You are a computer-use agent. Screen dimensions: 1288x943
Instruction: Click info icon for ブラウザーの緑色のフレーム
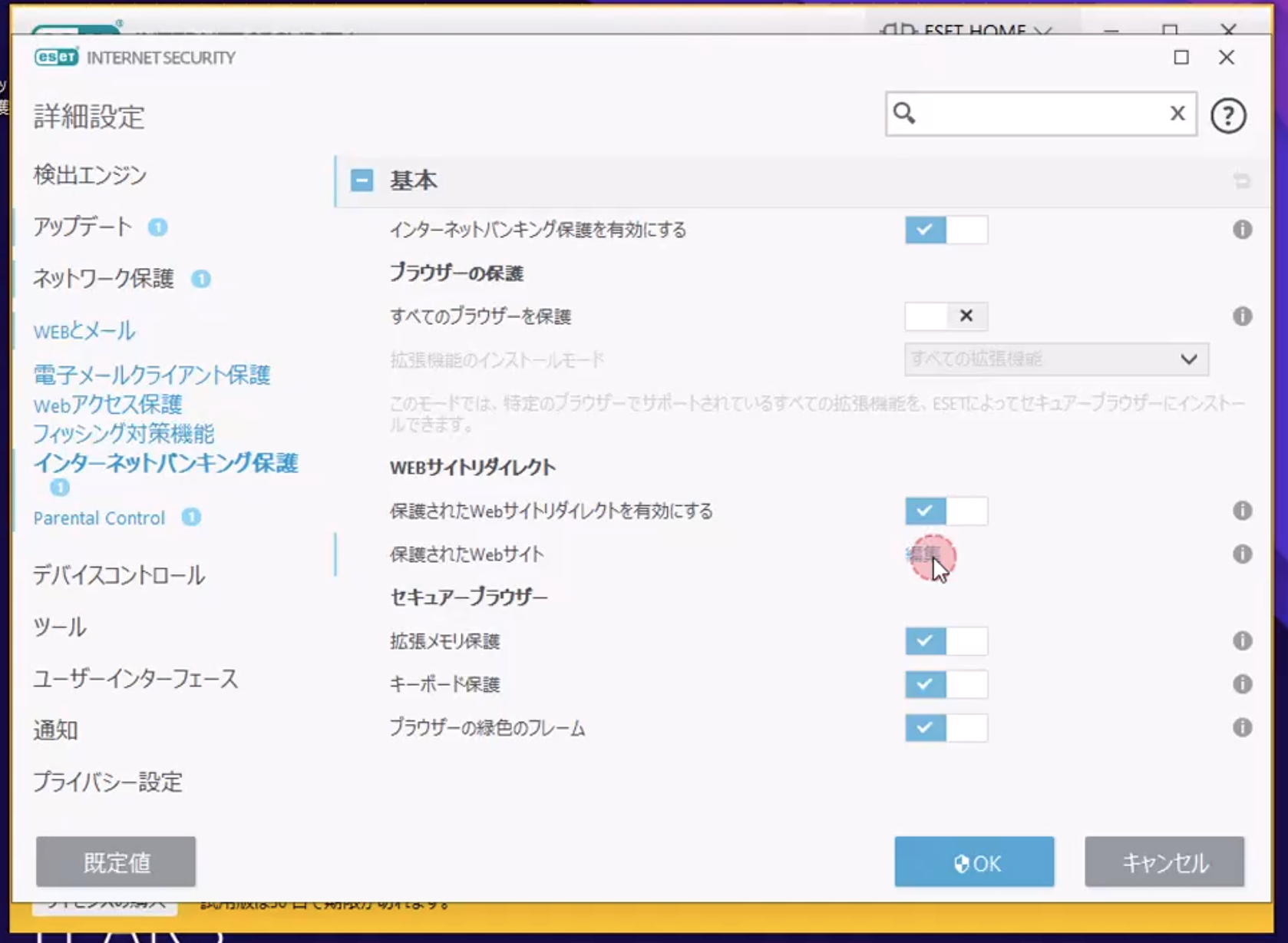click(1242, 728)
